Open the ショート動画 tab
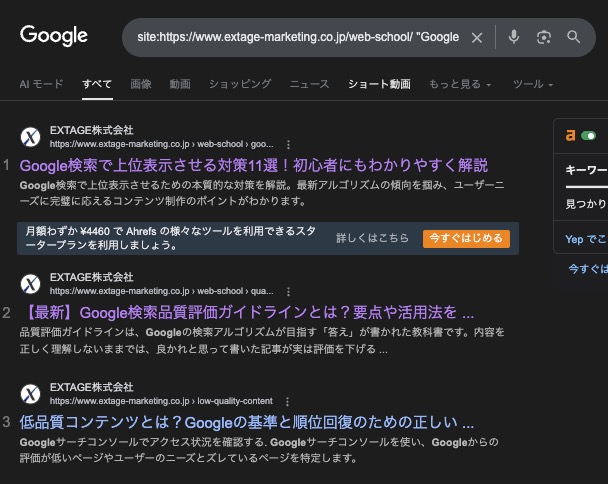 point(379,84)
